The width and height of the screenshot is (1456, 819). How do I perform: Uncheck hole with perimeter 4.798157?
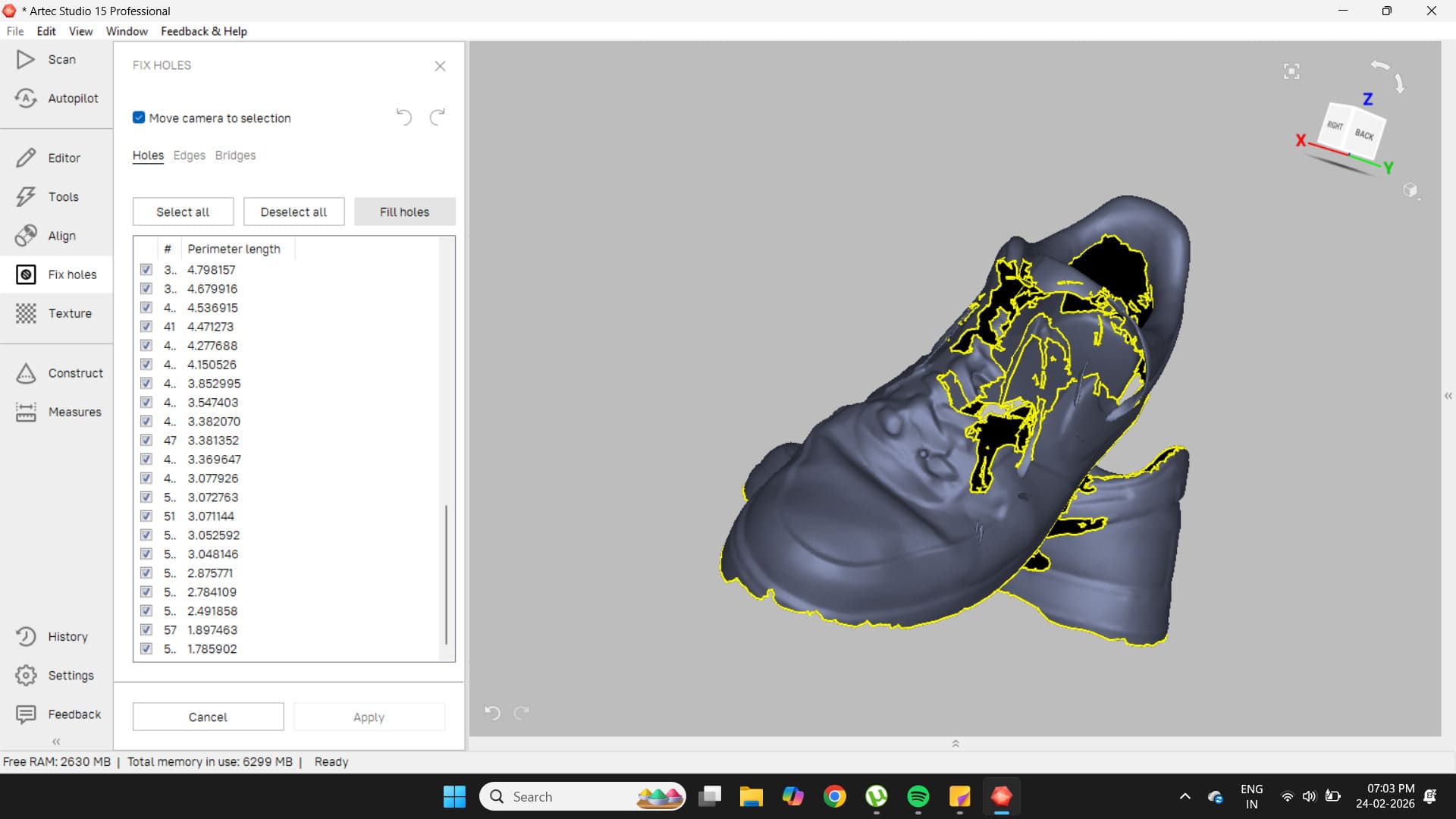pos(146,270)
